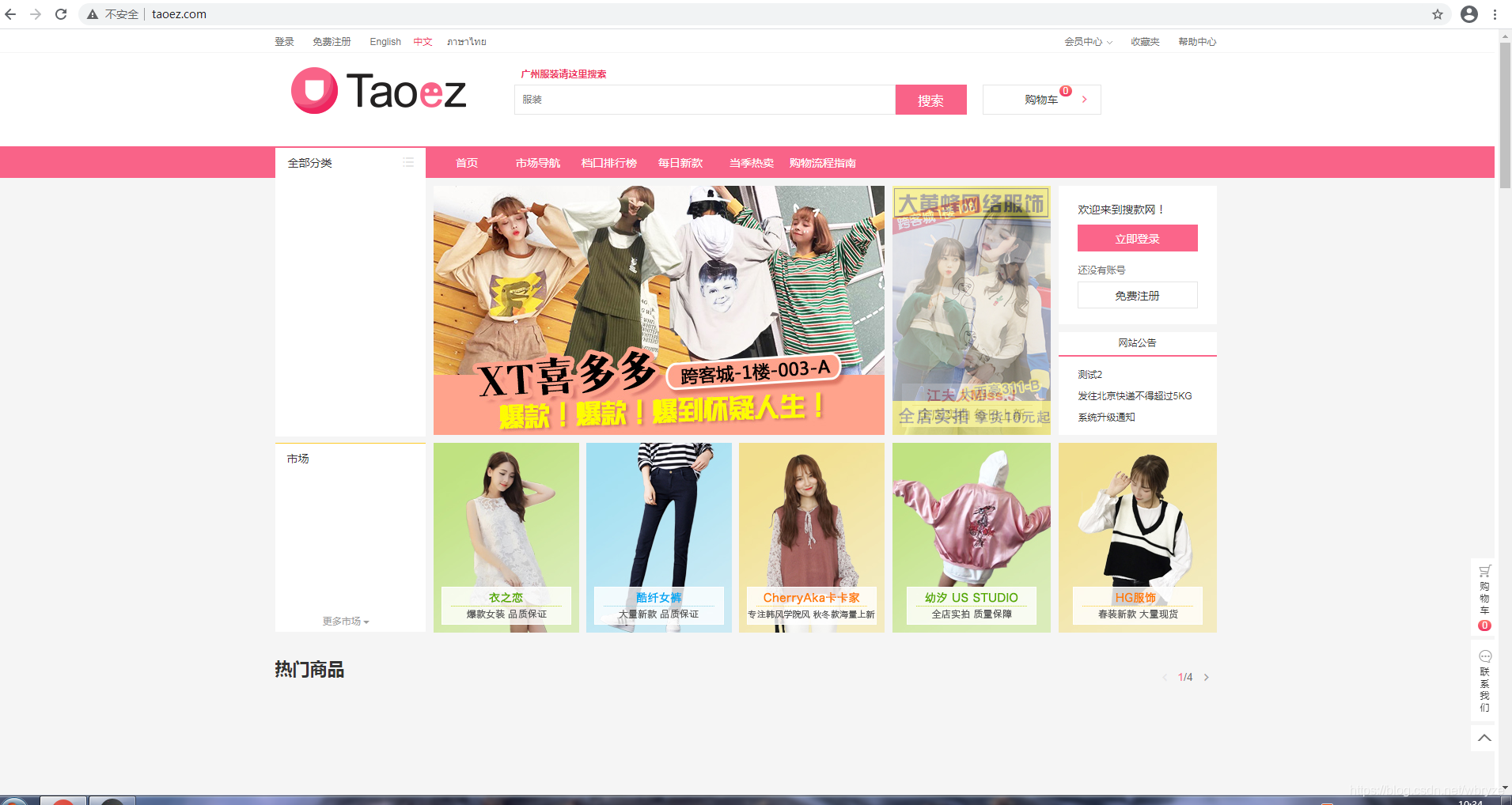Image resolution: width=1512 pixels, height=805 pixels.
Task: Open the CherryAka卡卡家 shop thumbnail
Action: pyautogui.click(x=812, y=538)
